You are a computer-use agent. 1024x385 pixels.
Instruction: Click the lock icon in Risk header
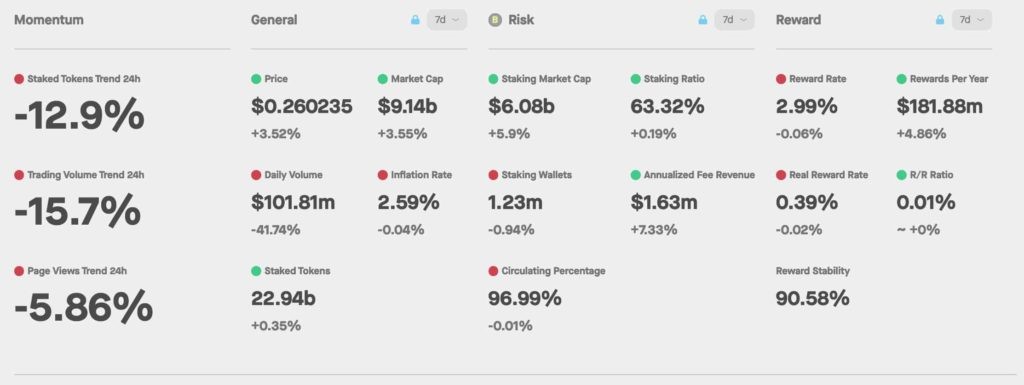702,20
